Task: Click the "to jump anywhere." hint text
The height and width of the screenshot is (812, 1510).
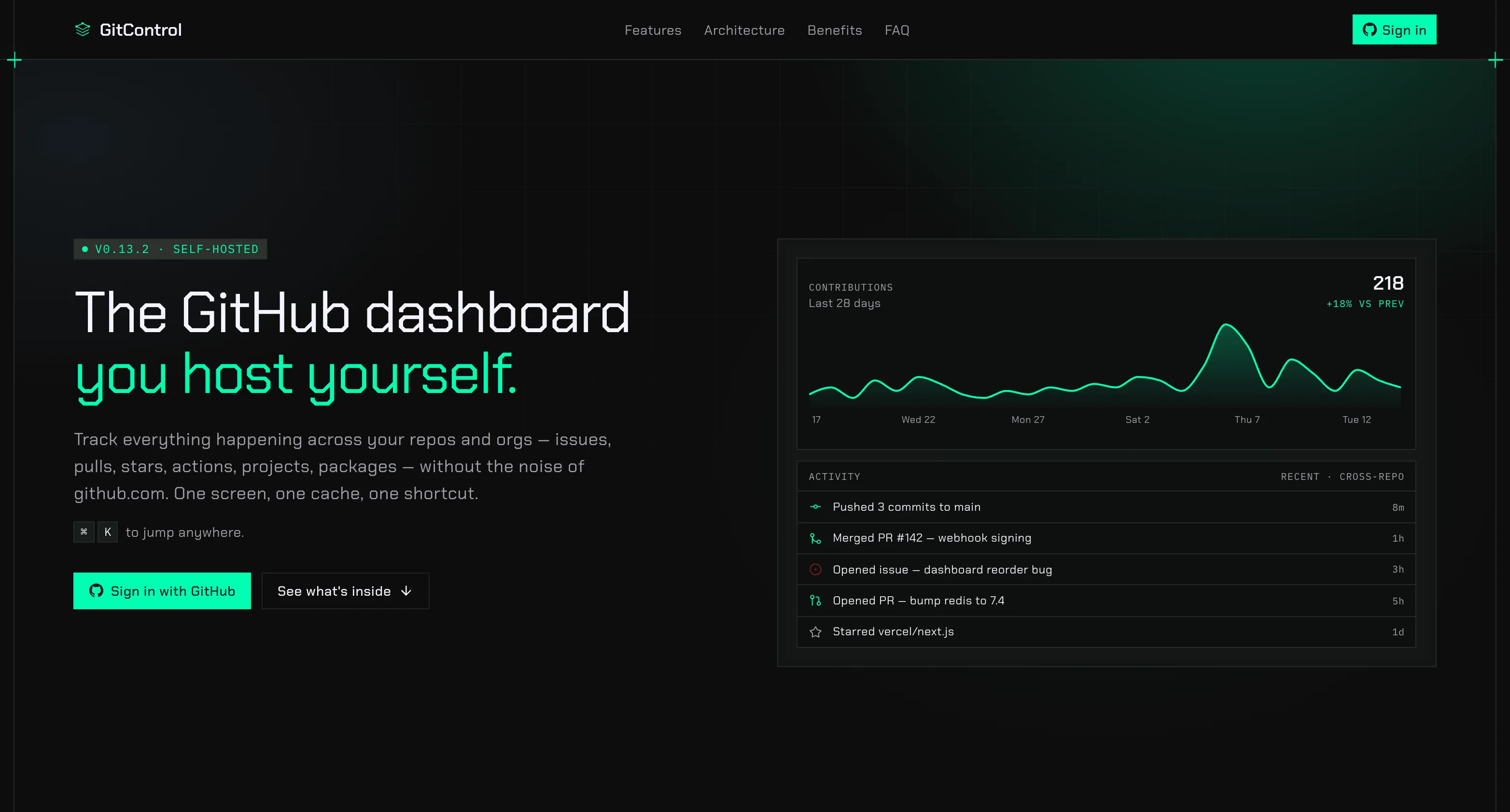Action: (x=184, y=532)
